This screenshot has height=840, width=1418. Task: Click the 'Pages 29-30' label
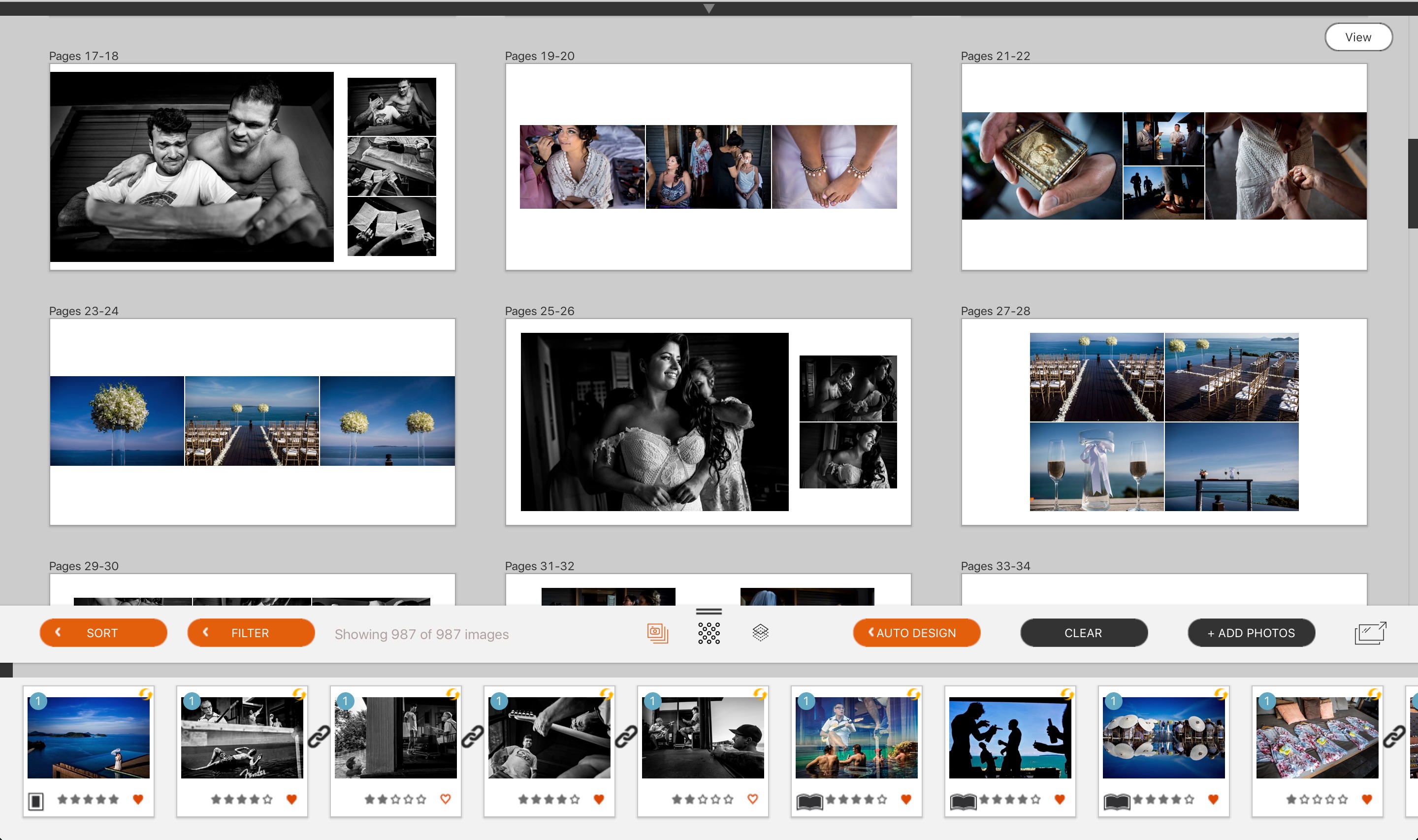tap(84, 566)
